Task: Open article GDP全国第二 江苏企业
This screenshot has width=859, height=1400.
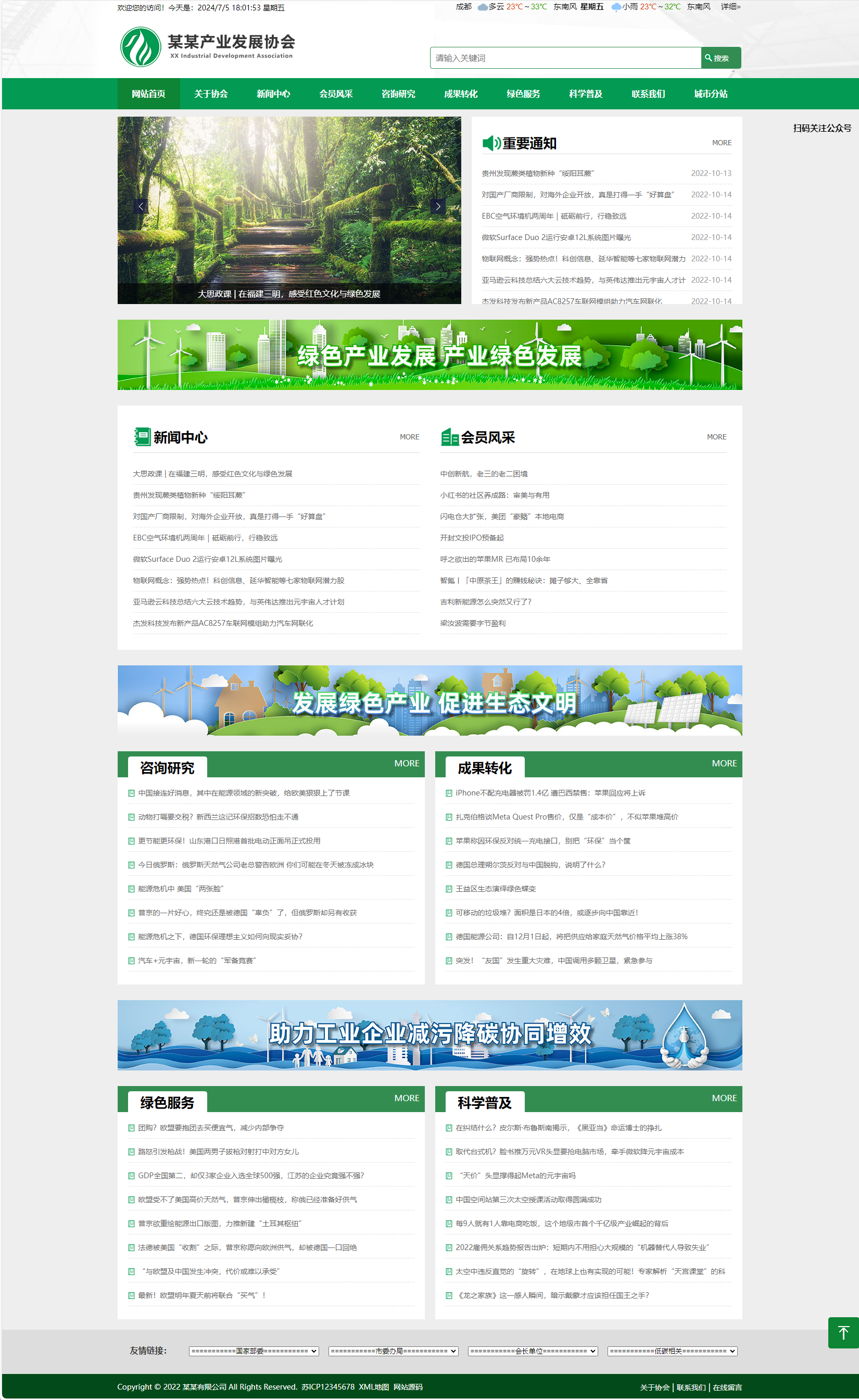Action: [x=250, y=1176]
